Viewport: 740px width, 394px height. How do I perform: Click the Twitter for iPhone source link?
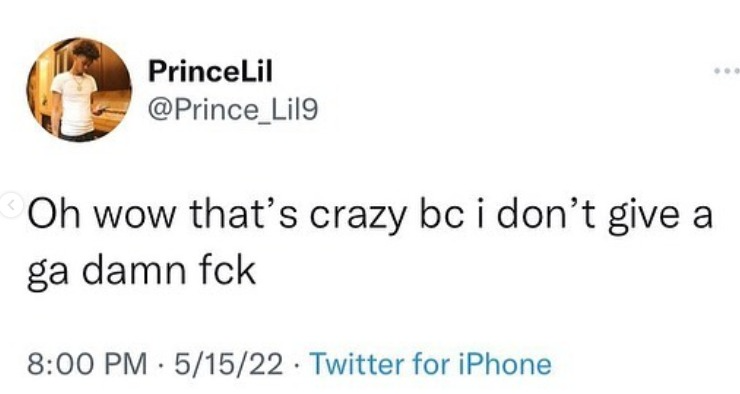tap(430, 365)
